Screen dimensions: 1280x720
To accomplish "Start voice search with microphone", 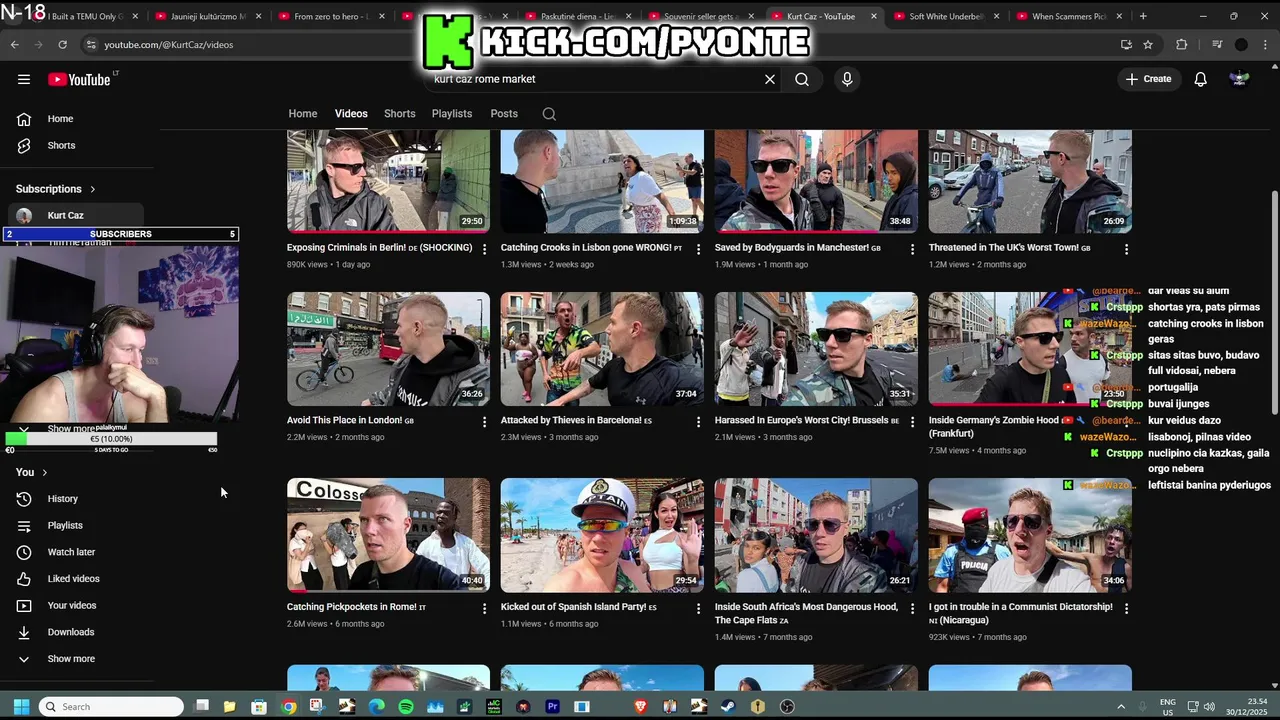I will coord(847,79).
